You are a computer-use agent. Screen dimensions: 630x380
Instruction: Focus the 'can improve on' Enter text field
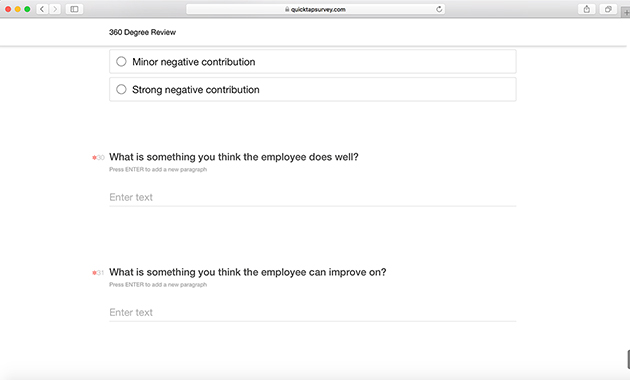pyautogui.click(x=313, y=313)
